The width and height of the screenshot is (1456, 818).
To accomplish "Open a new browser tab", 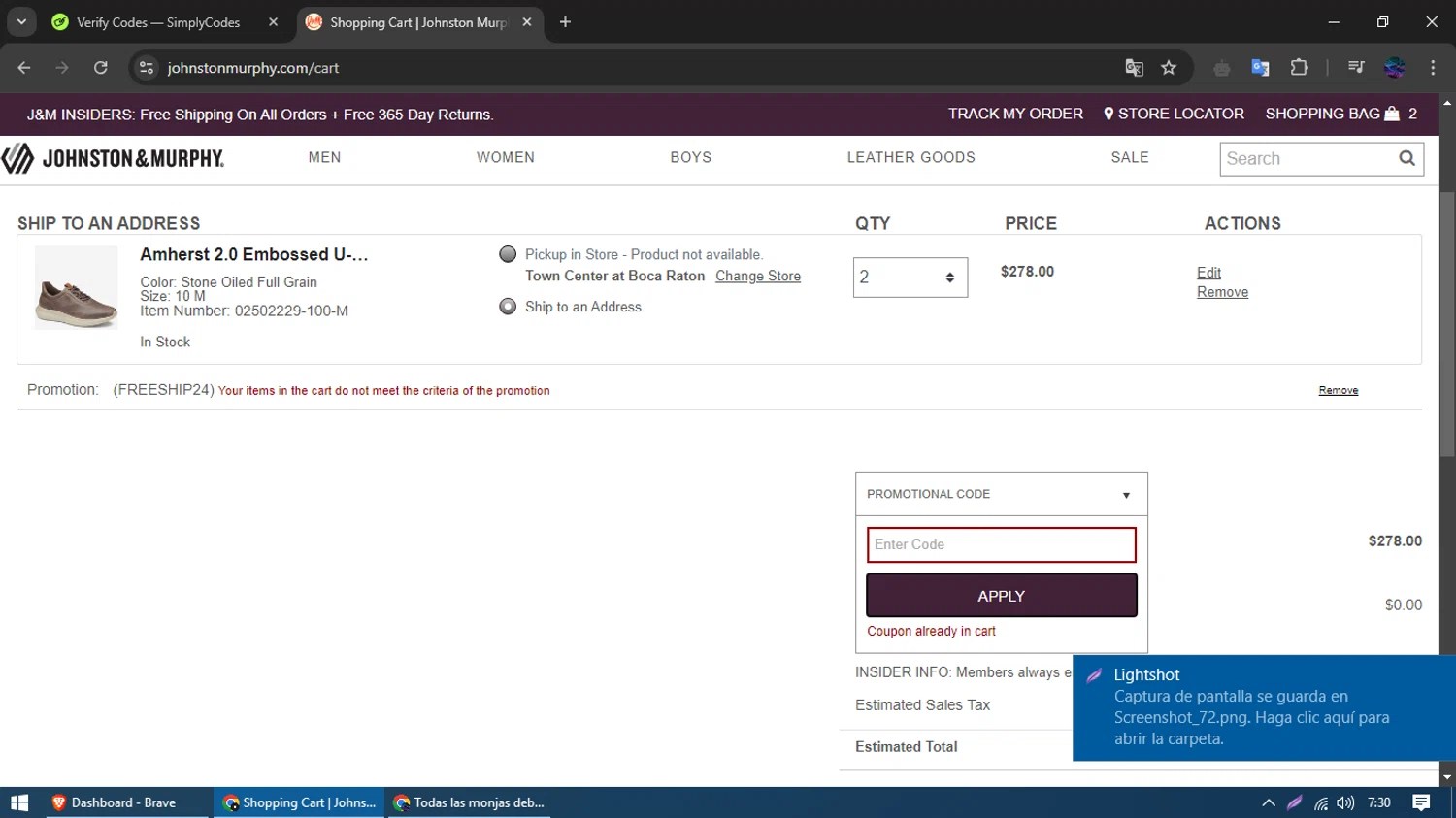I will [x=565, y=22].
